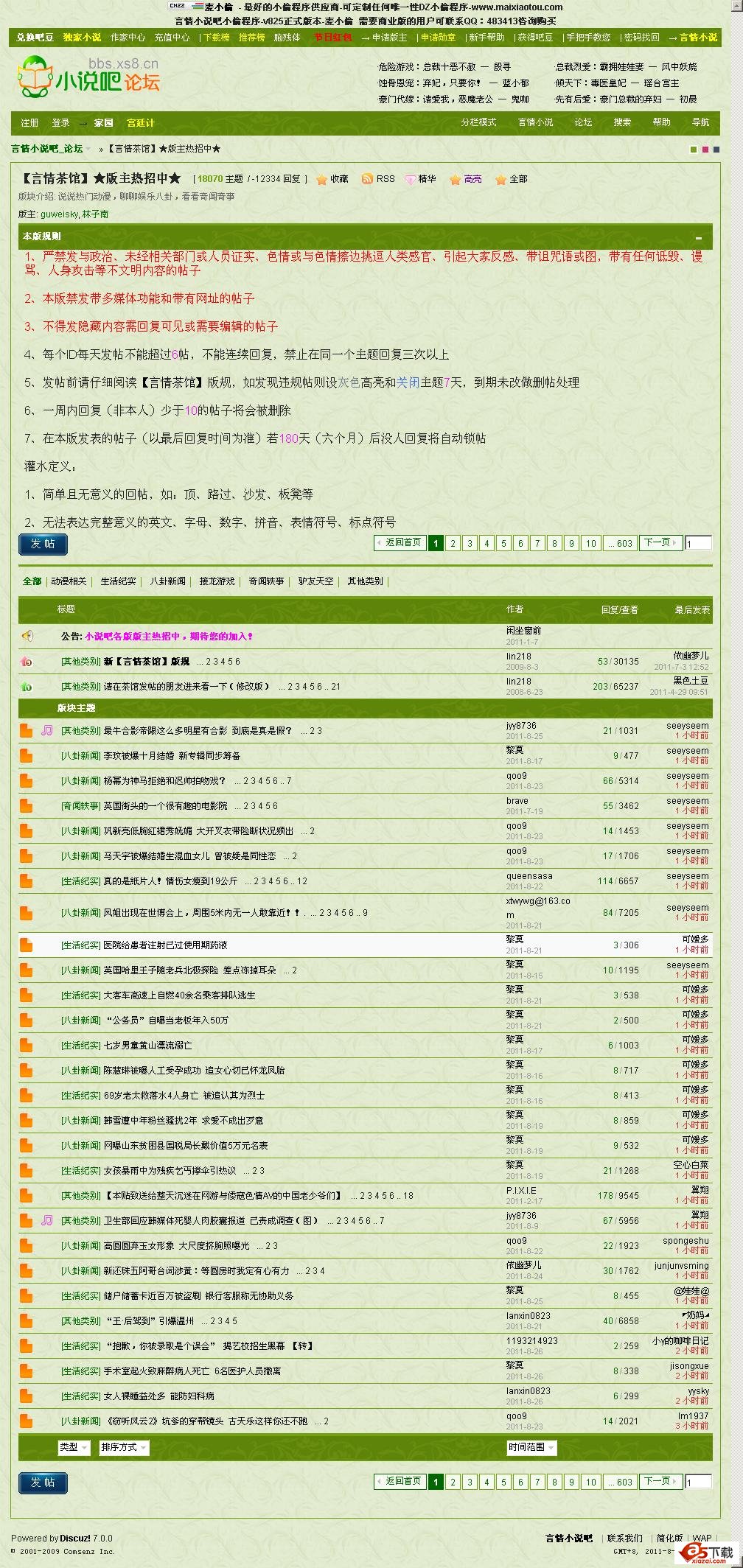Click the 小说吧论坛 logo
The image size is (743, 1568).
[x=88, y=79]
